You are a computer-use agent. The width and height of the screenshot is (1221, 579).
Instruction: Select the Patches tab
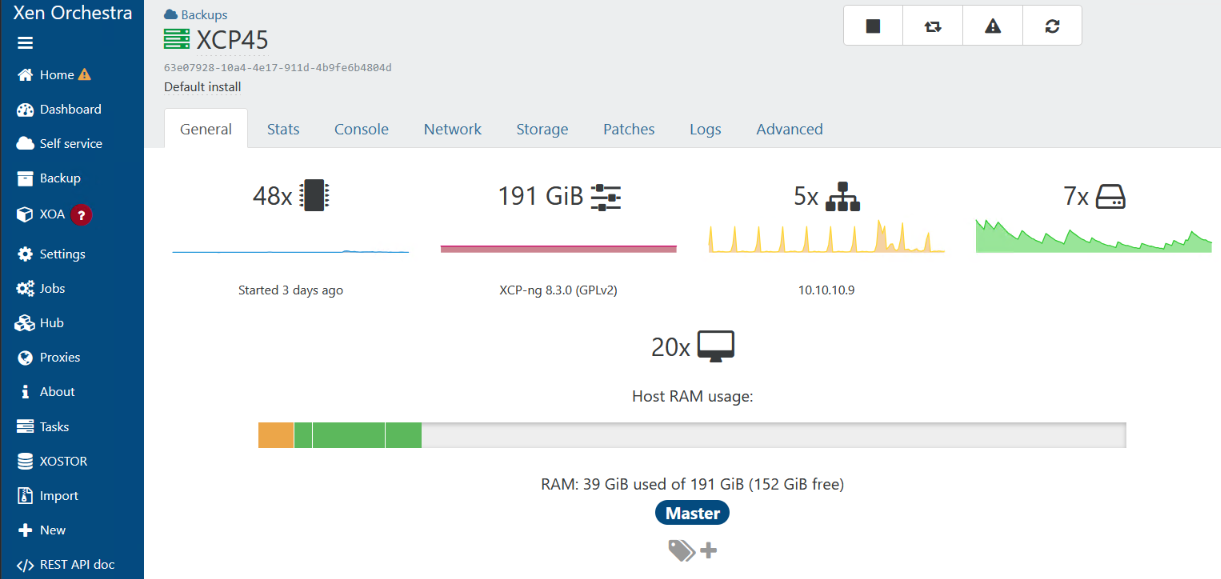(629, 129)
